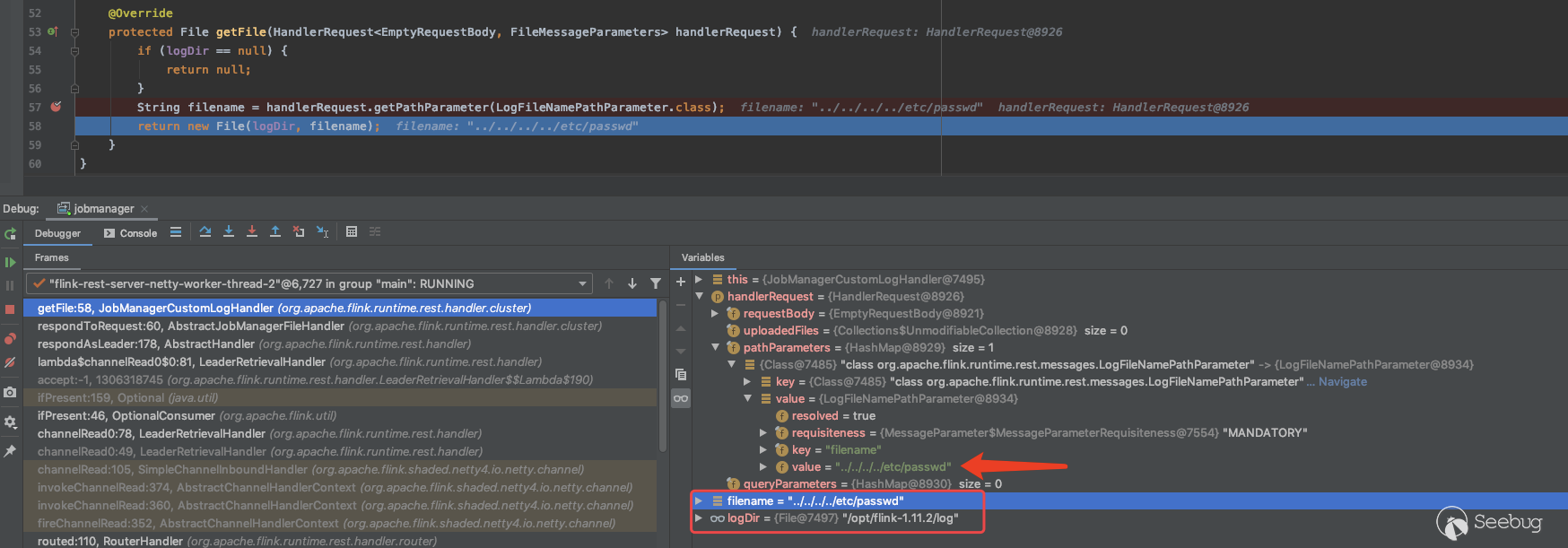Open the Evaluate Expression calculator
Image resolution: width=1568 pixels, height=548 pixels.
[x=352, y=231]
